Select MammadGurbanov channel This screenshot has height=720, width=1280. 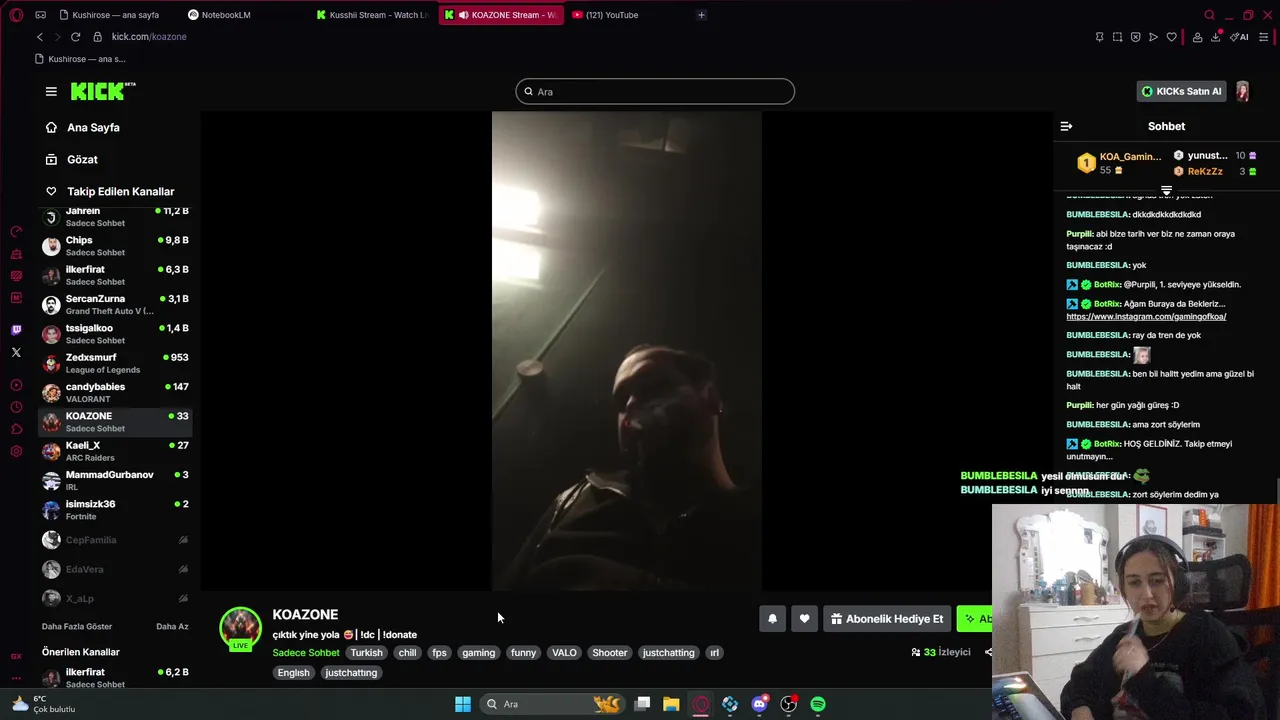pos(115,480)
